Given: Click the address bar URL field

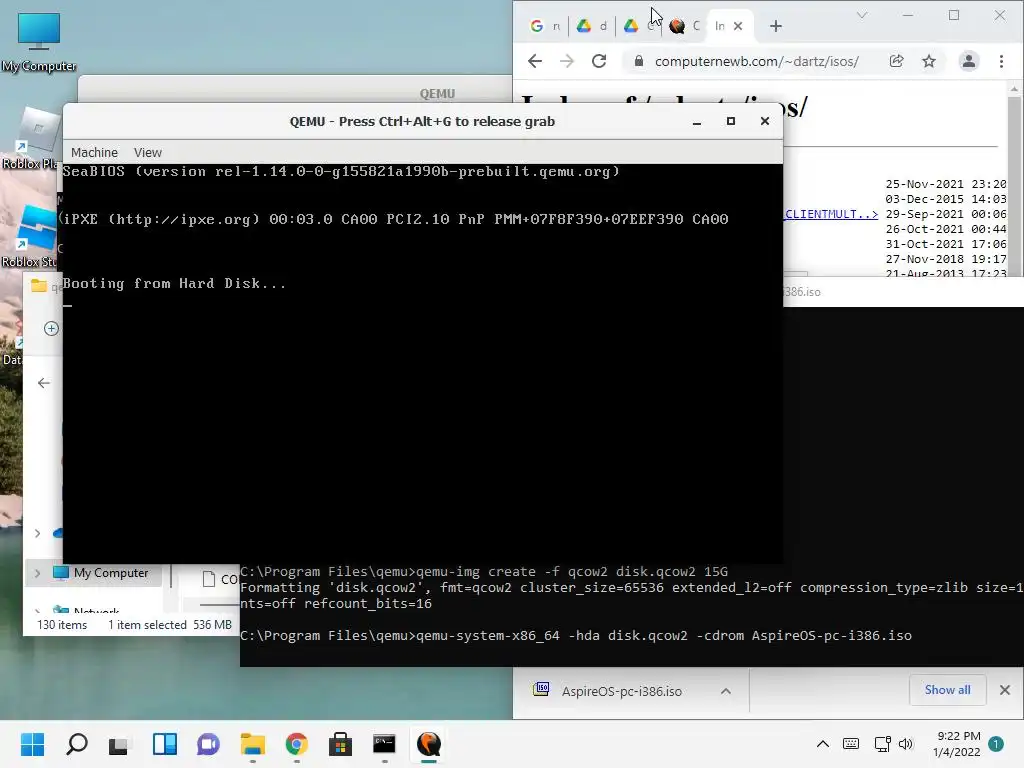Looking at the screenshot, I should pos(756,61).
